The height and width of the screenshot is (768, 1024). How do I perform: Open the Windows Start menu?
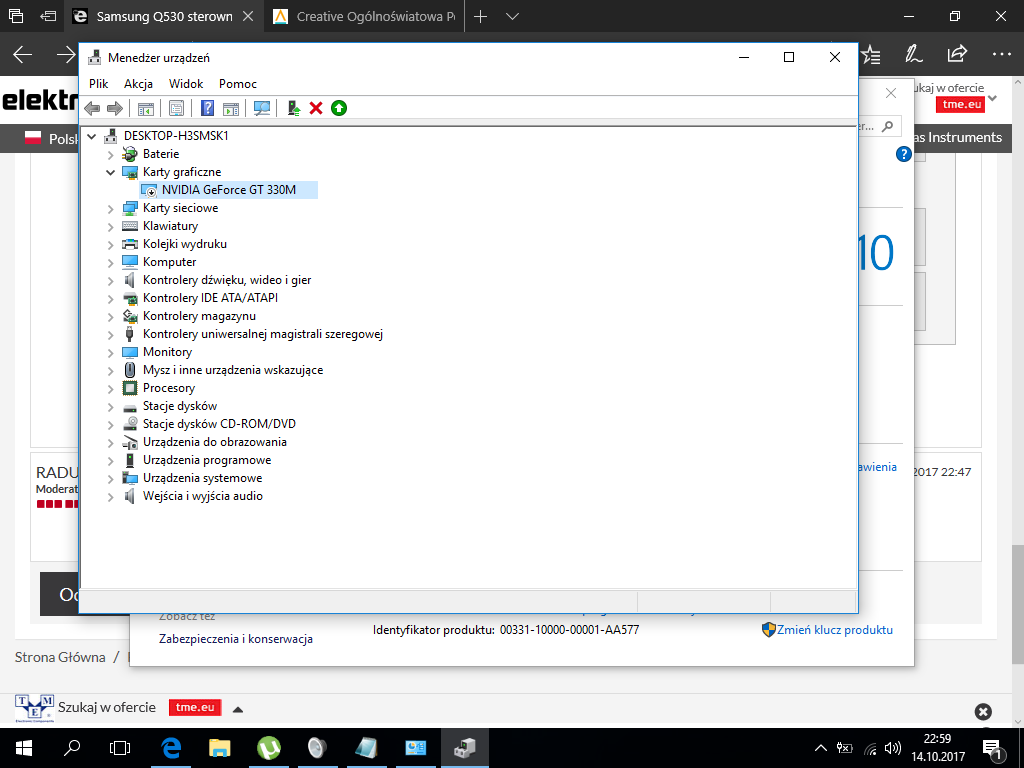24,748
